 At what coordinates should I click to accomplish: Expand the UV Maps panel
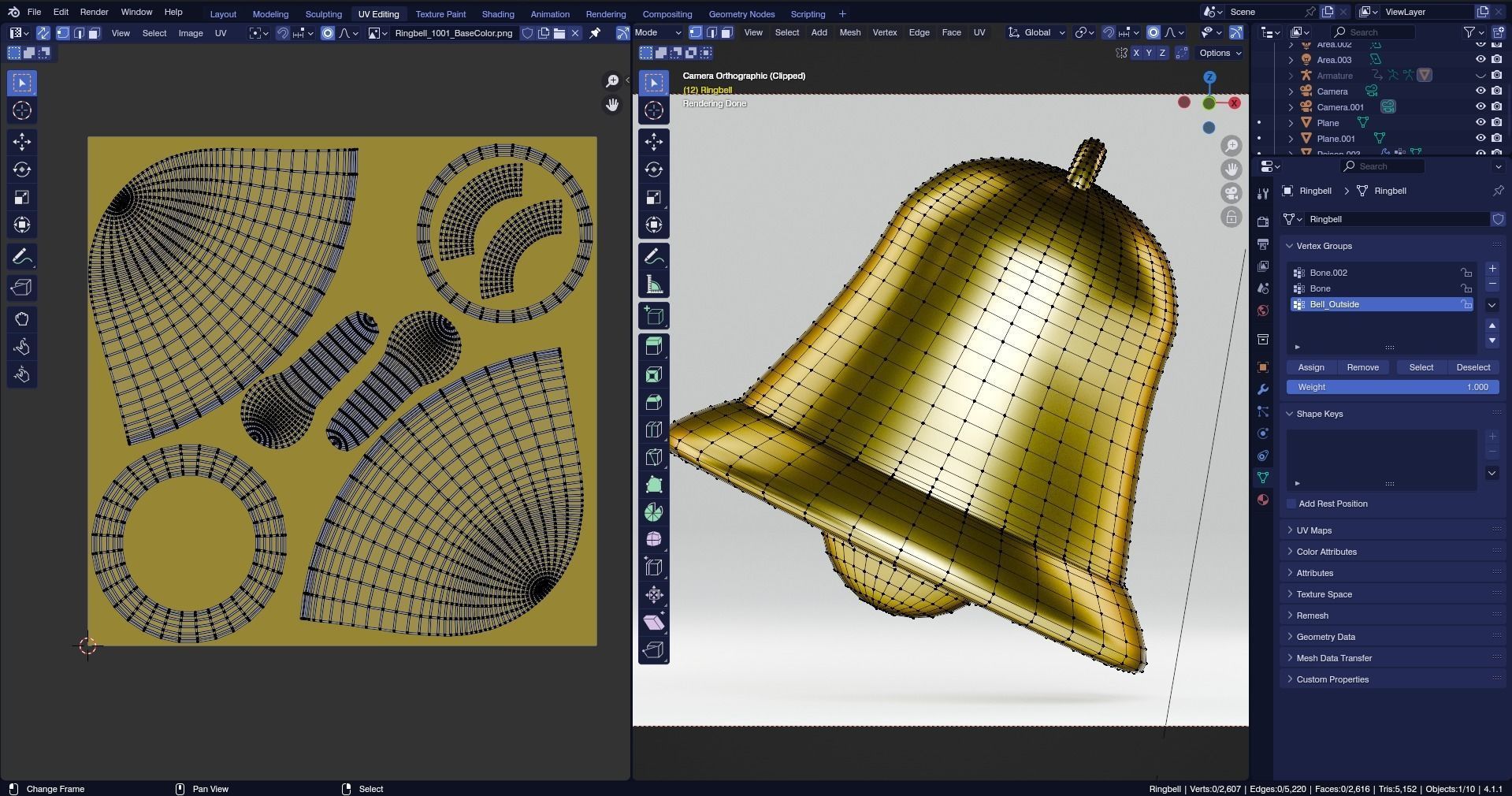pos(1314,530)
